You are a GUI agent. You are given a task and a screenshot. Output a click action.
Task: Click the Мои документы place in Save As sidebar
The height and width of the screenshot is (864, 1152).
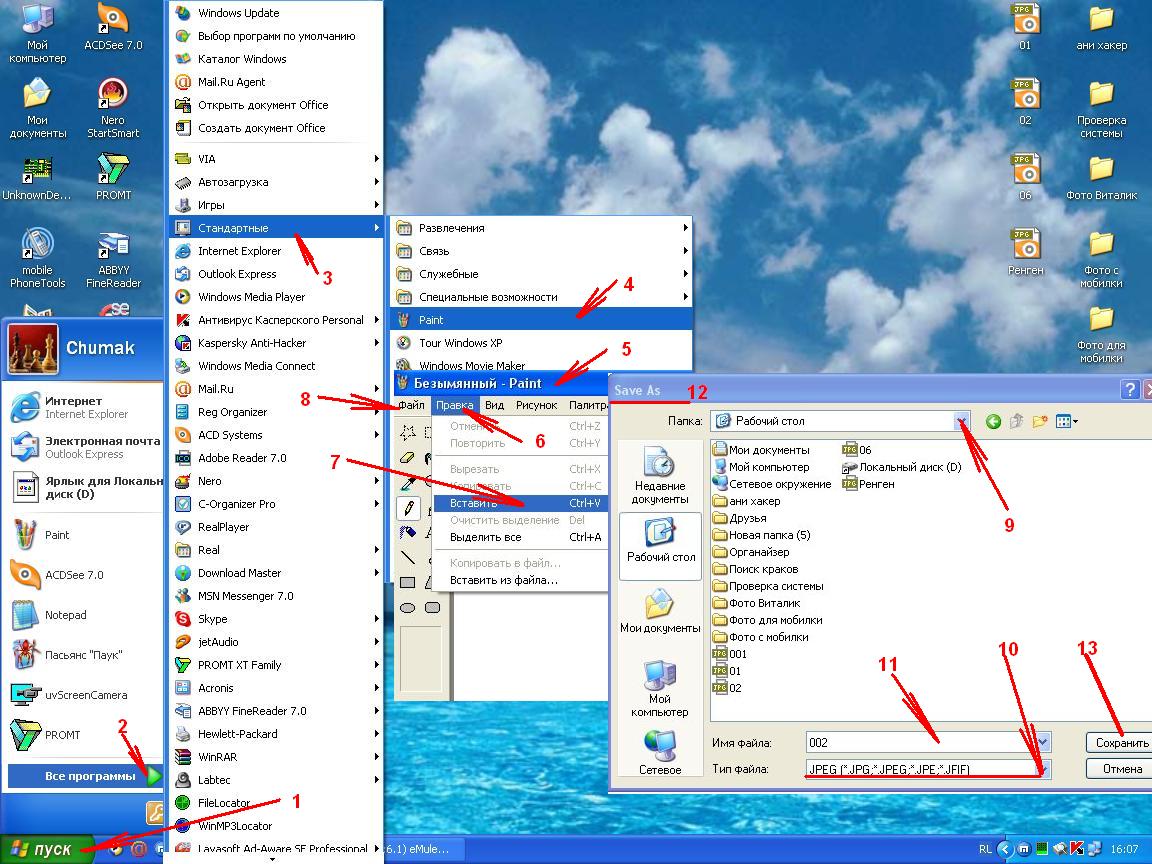click(660, 611)
